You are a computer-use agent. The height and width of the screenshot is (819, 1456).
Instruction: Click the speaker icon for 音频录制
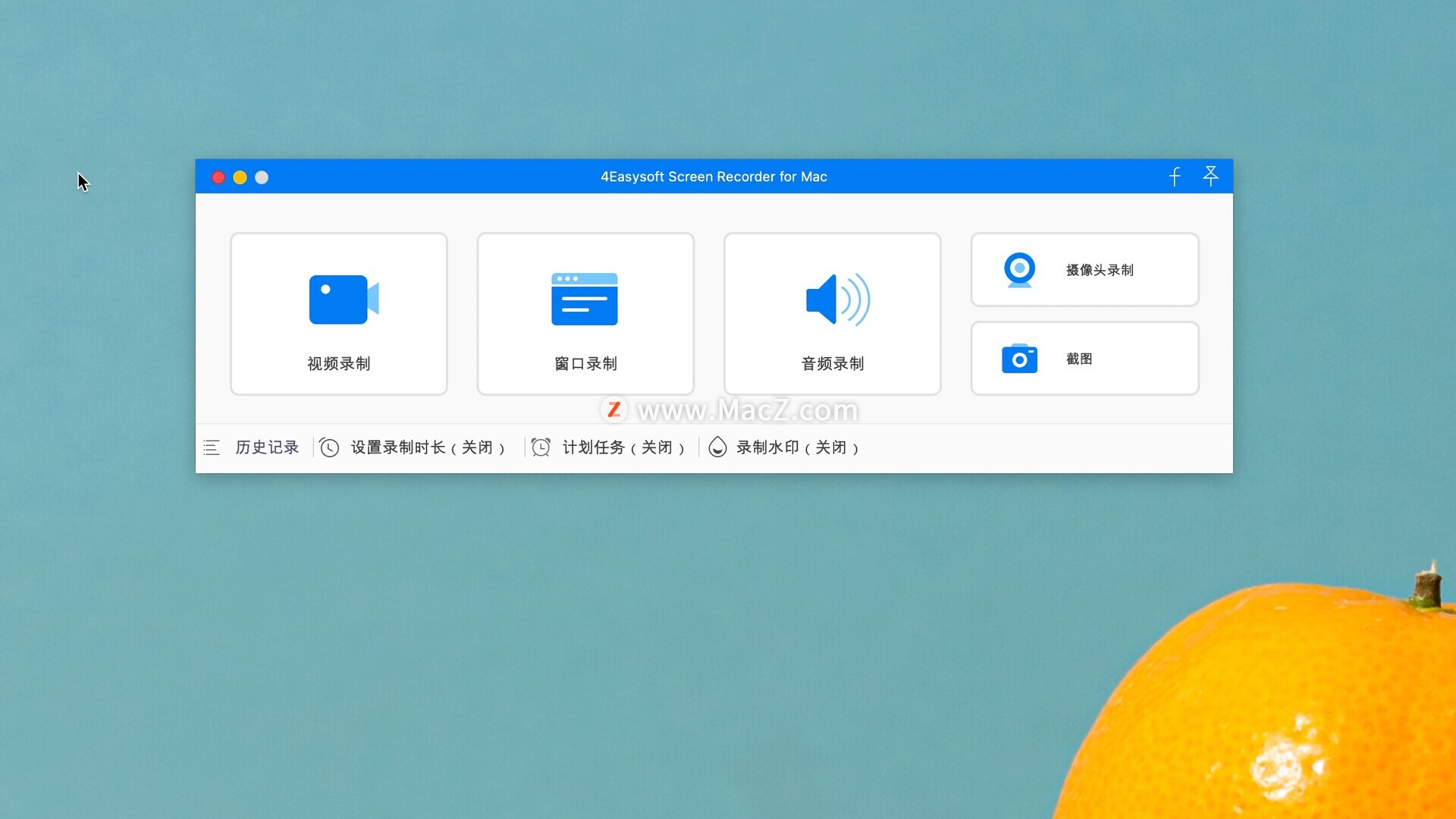pos(837,300)
